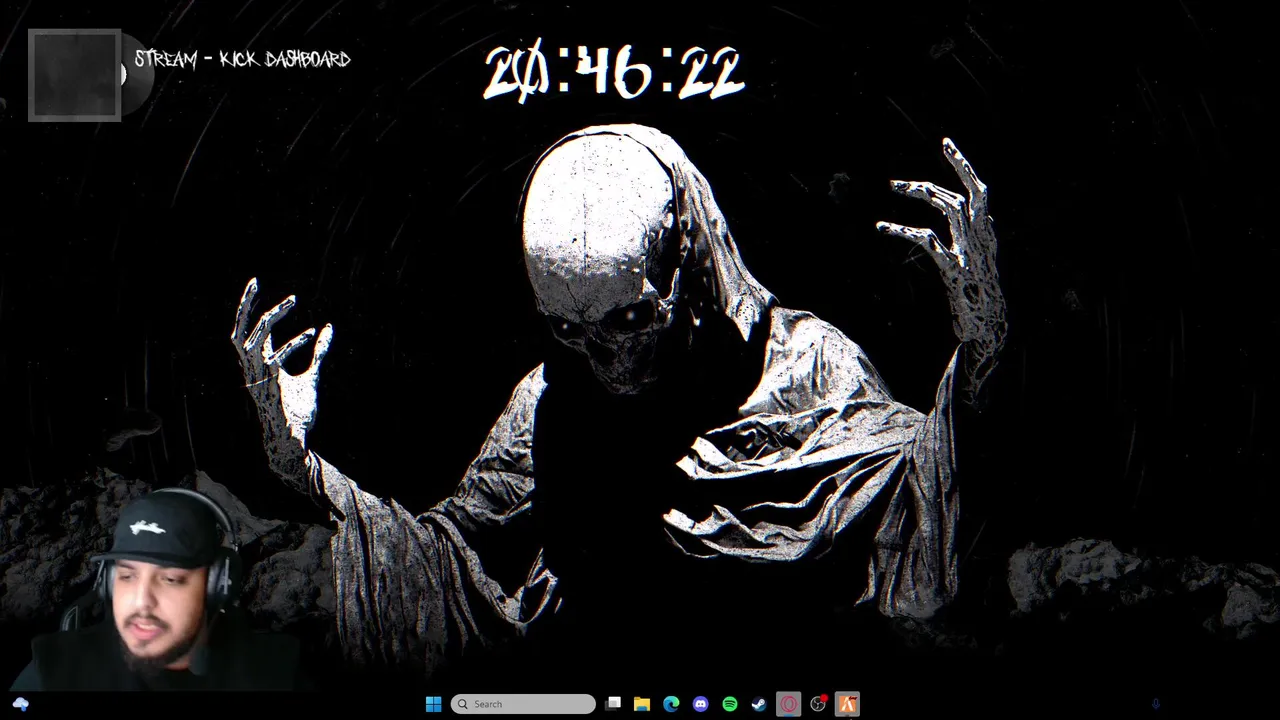1280x720 pixels.
Task: Open Discord from the taskbar
Action: click(700, 704)
